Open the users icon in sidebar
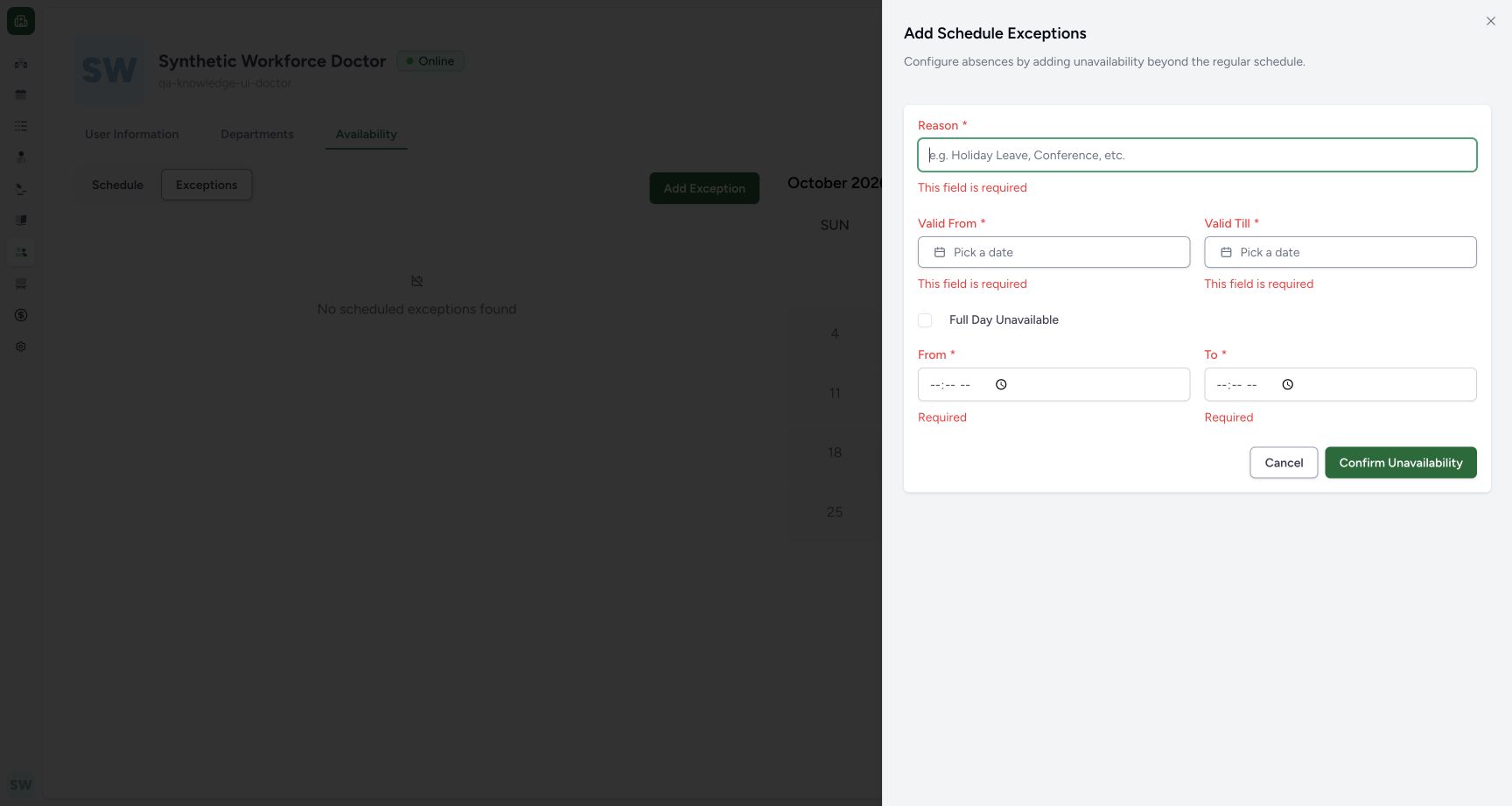1512x806 pixels. 21,252
